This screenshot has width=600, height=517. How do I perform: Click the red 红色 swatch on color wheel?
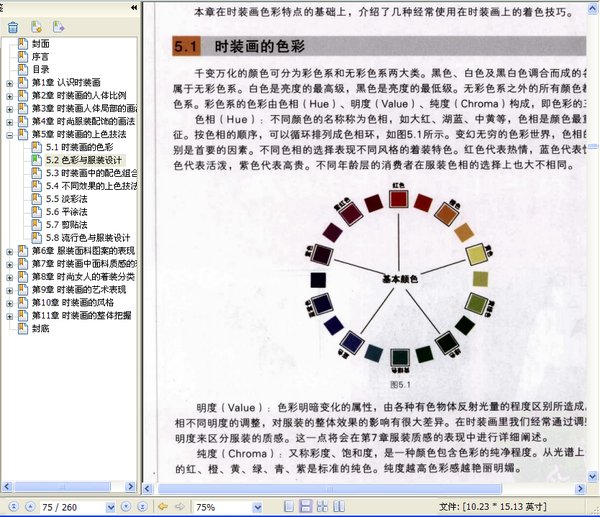(x=399, y=199)
